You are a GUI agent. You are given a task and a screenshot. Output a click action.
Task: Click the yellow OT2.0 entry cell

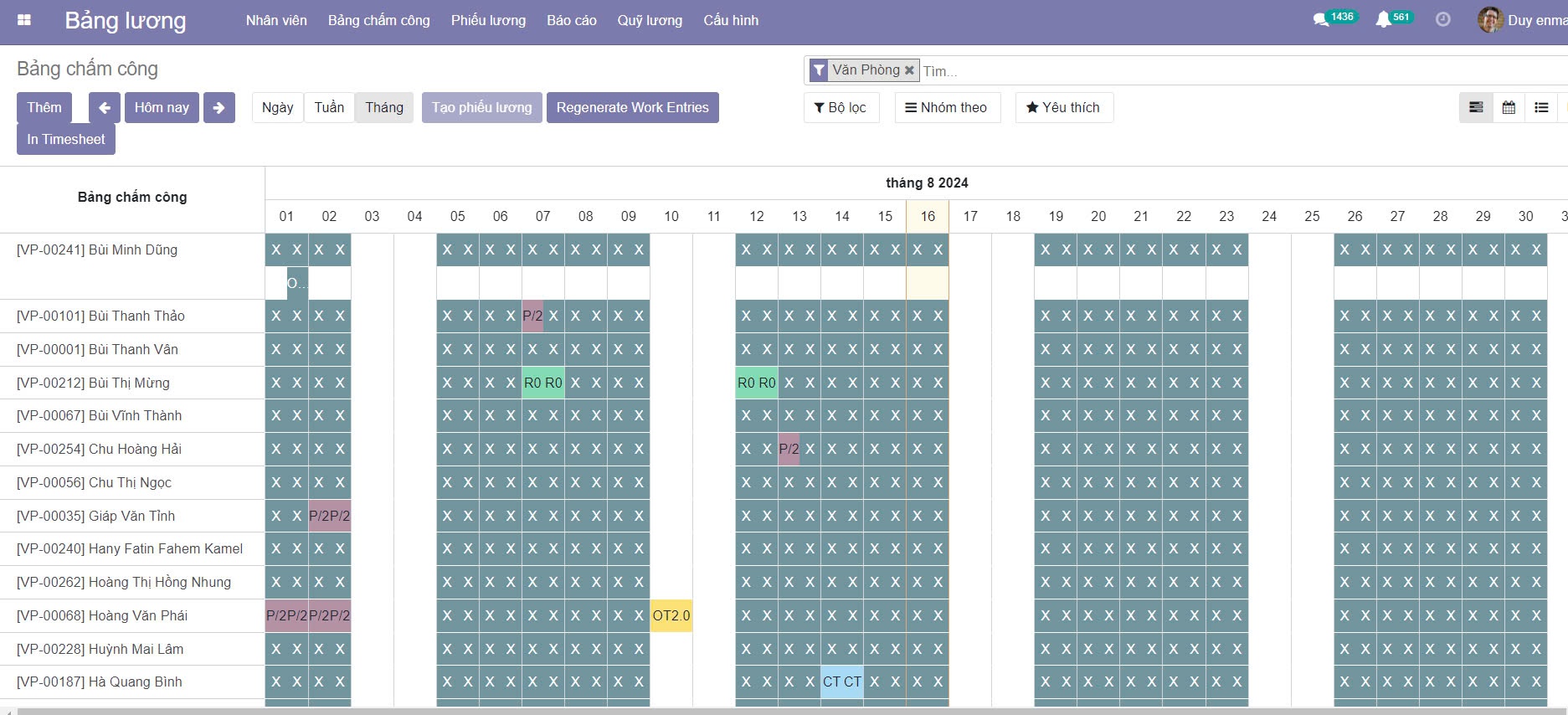point(671,616)
